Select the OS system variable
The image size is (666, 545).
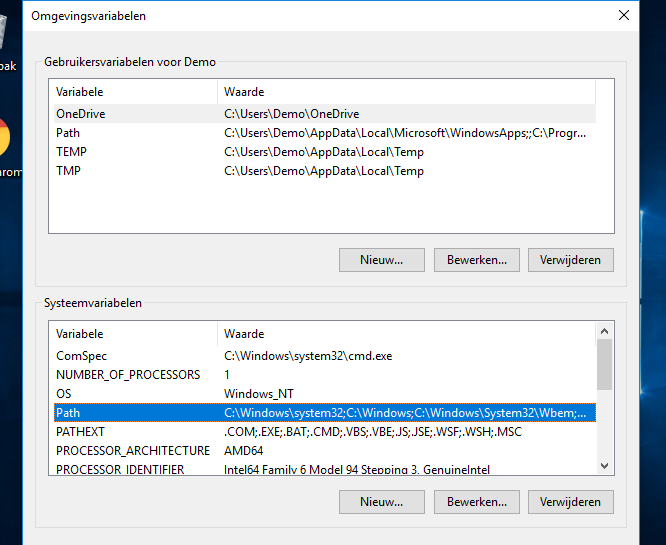pyautogui.click(x=64, y=394)
